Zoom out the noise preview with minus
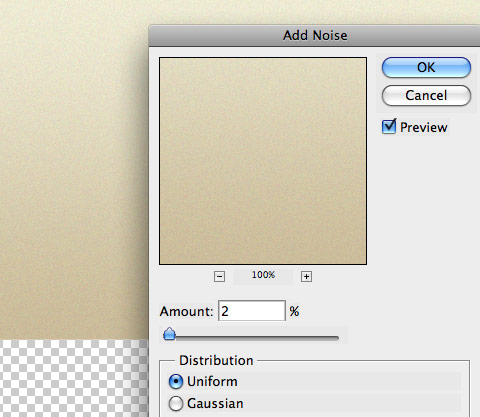Screen dimensions: 480x417 pyautogui.click(x=219, y=276)
